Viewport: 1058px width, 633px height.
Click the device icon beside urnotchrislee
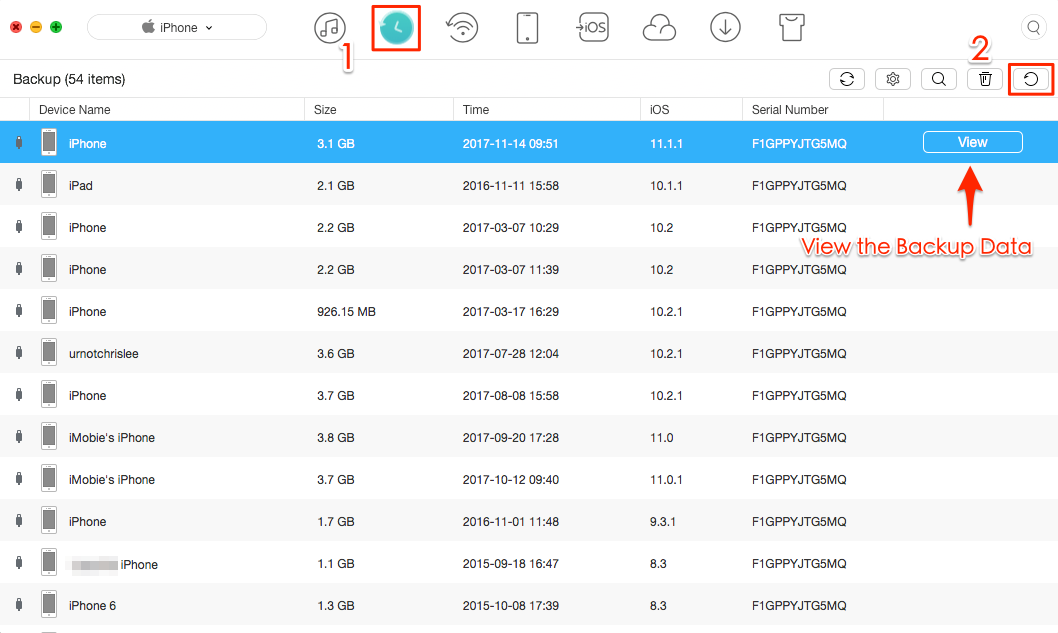point(49,352)
